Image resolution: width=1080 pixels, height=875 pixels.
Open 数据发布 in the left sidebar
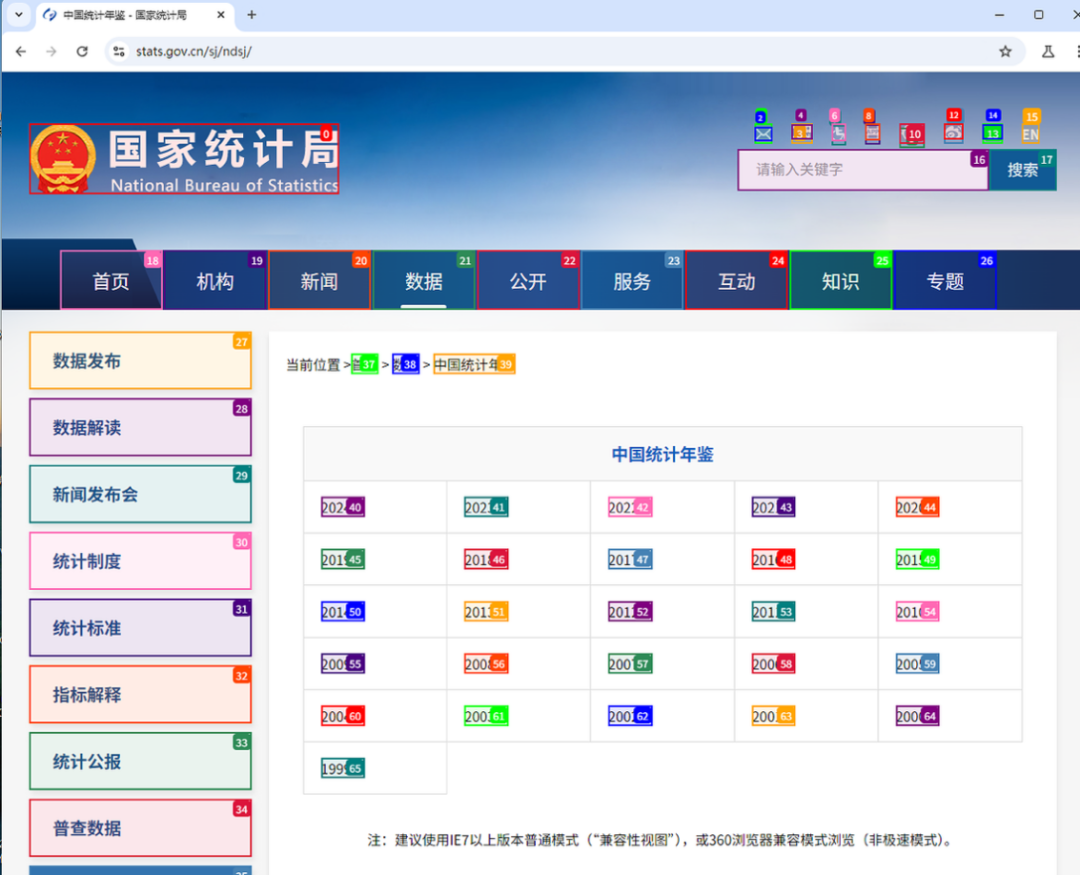[x=141, y=360]
